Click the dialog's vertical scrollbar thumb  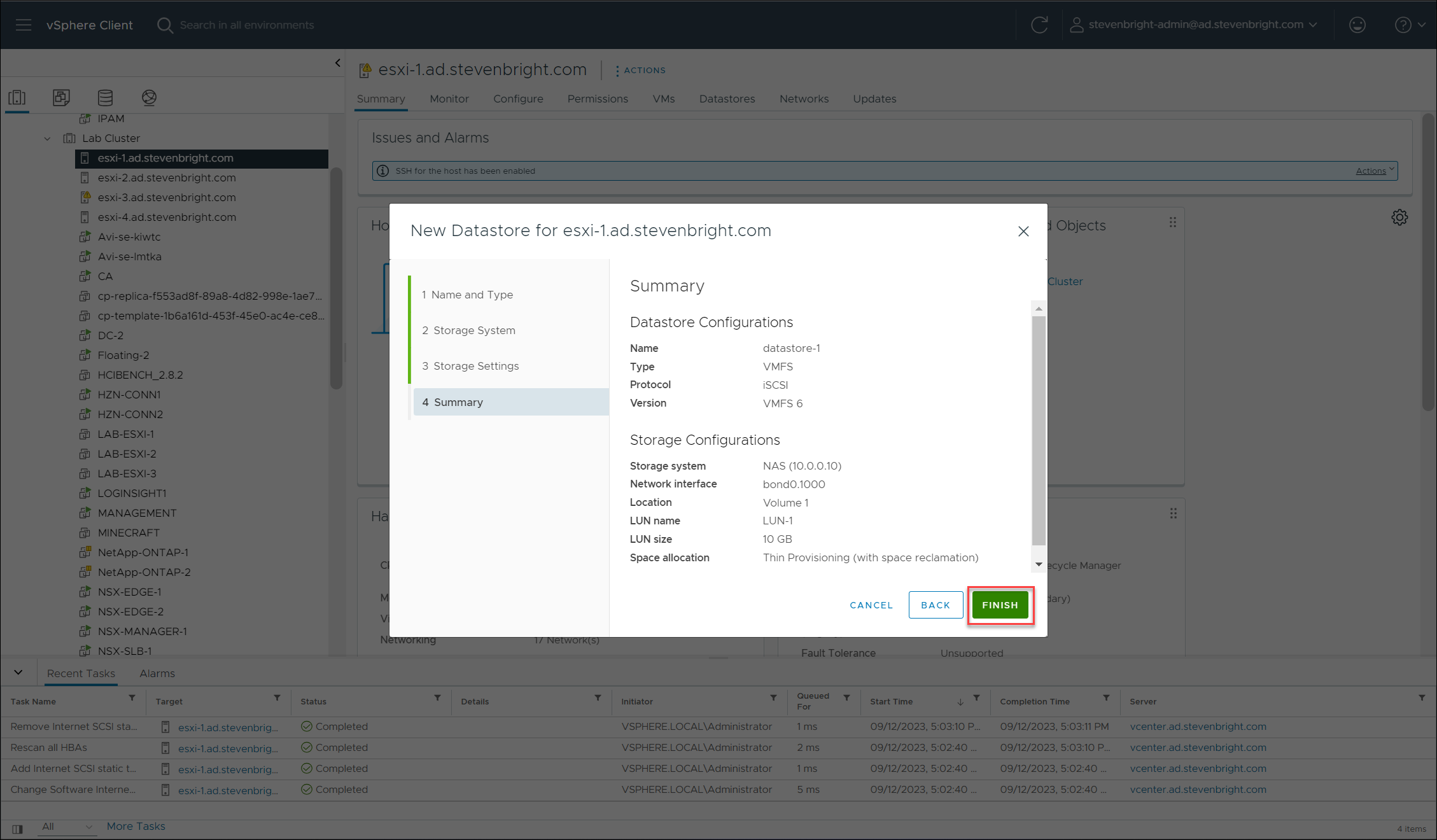pyautogui.click(x=1038, y=430)
